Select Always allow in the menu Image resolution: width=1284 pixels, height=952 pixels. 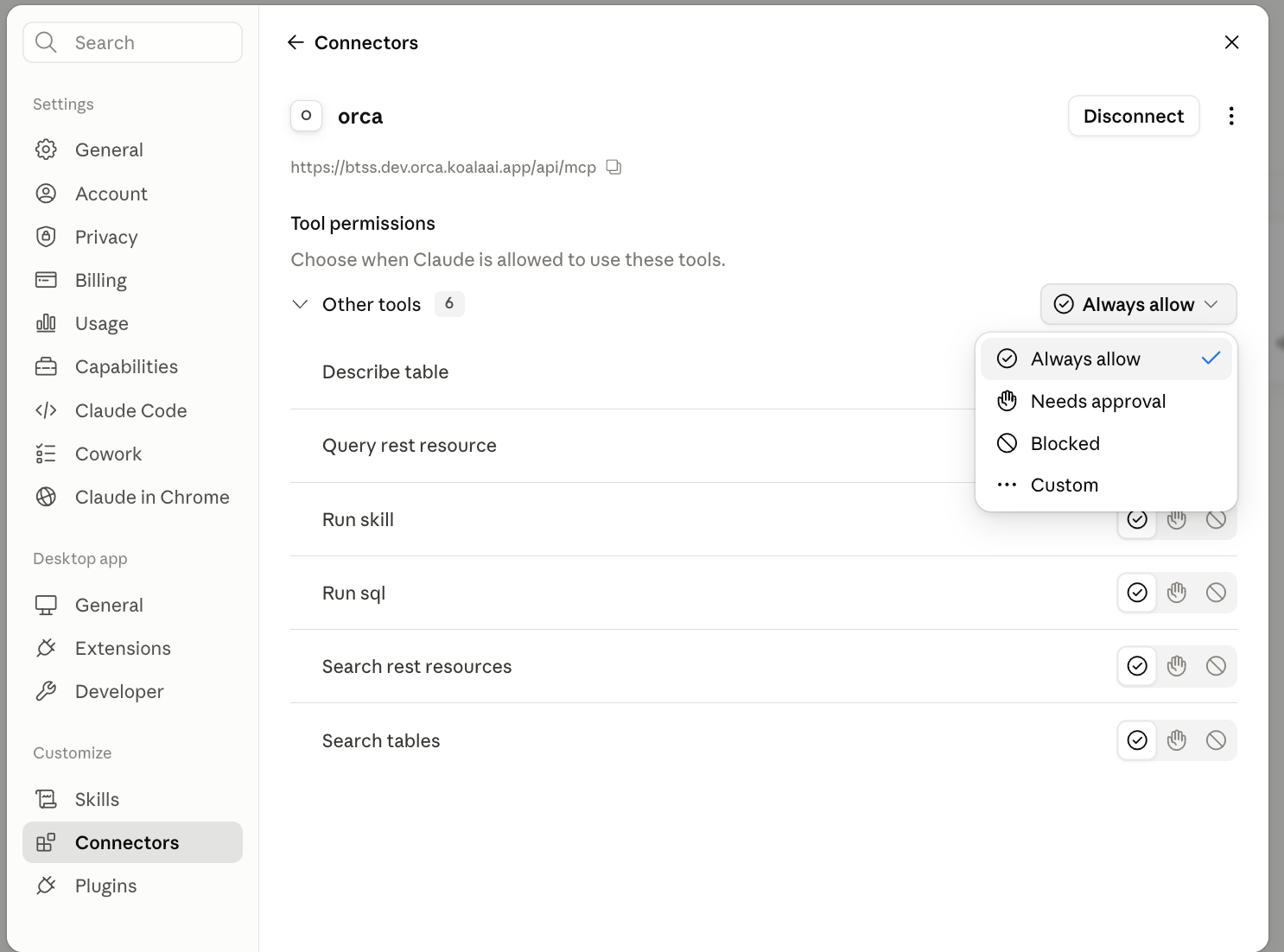coord(1106,359)
